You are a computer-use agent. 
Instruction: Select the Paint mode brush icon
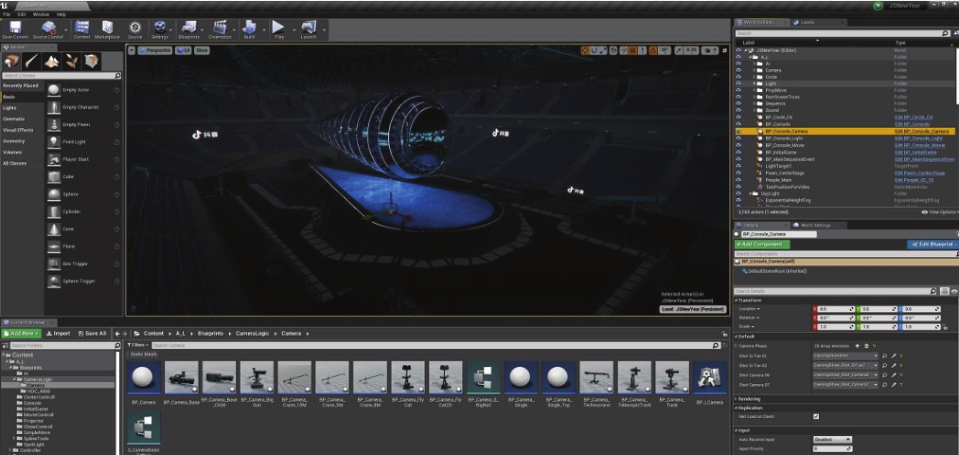[x=30, y=61]
